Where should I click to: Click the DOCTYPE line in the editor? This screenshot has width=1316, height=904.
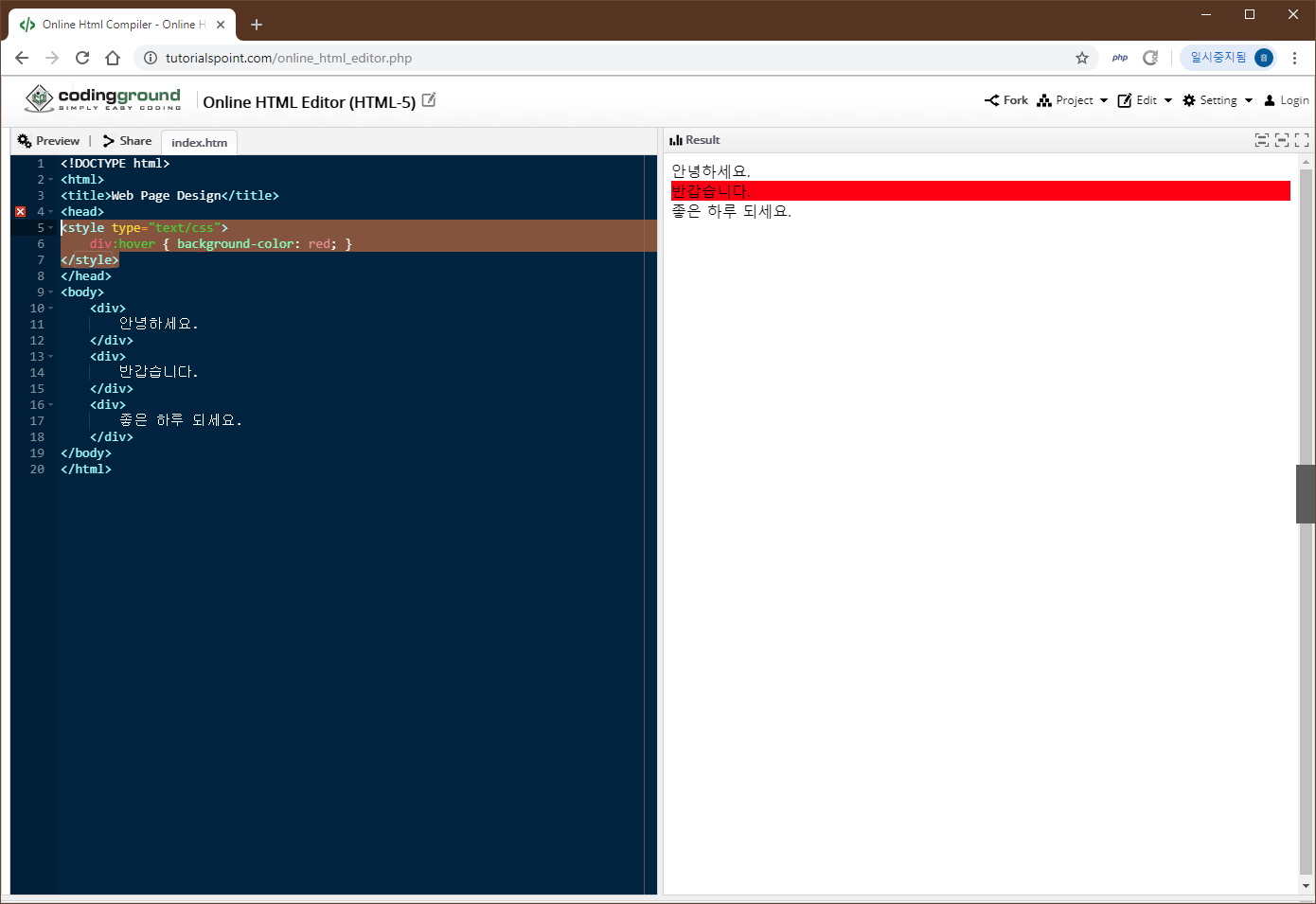point(116,164)
